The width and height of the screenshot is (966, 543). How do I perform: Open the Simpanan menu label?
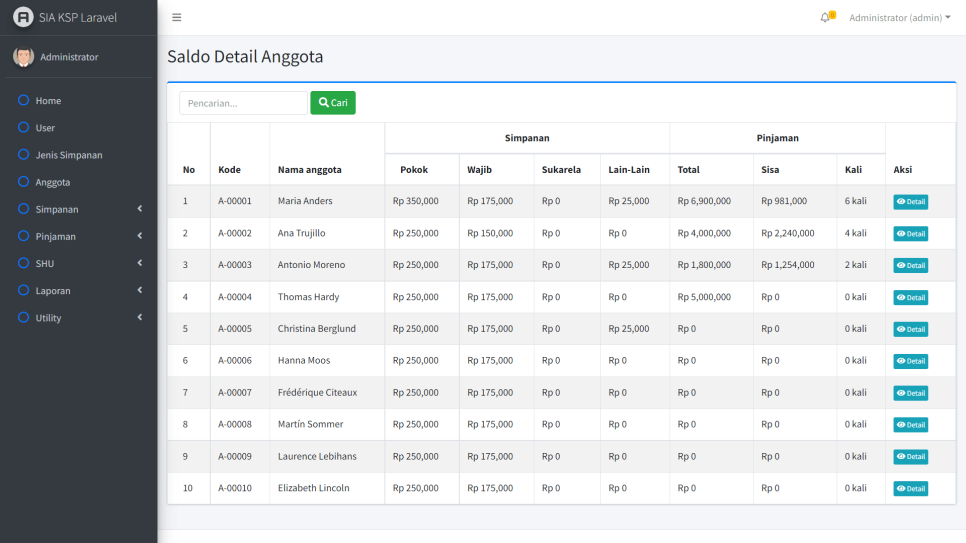pos(57,210)
